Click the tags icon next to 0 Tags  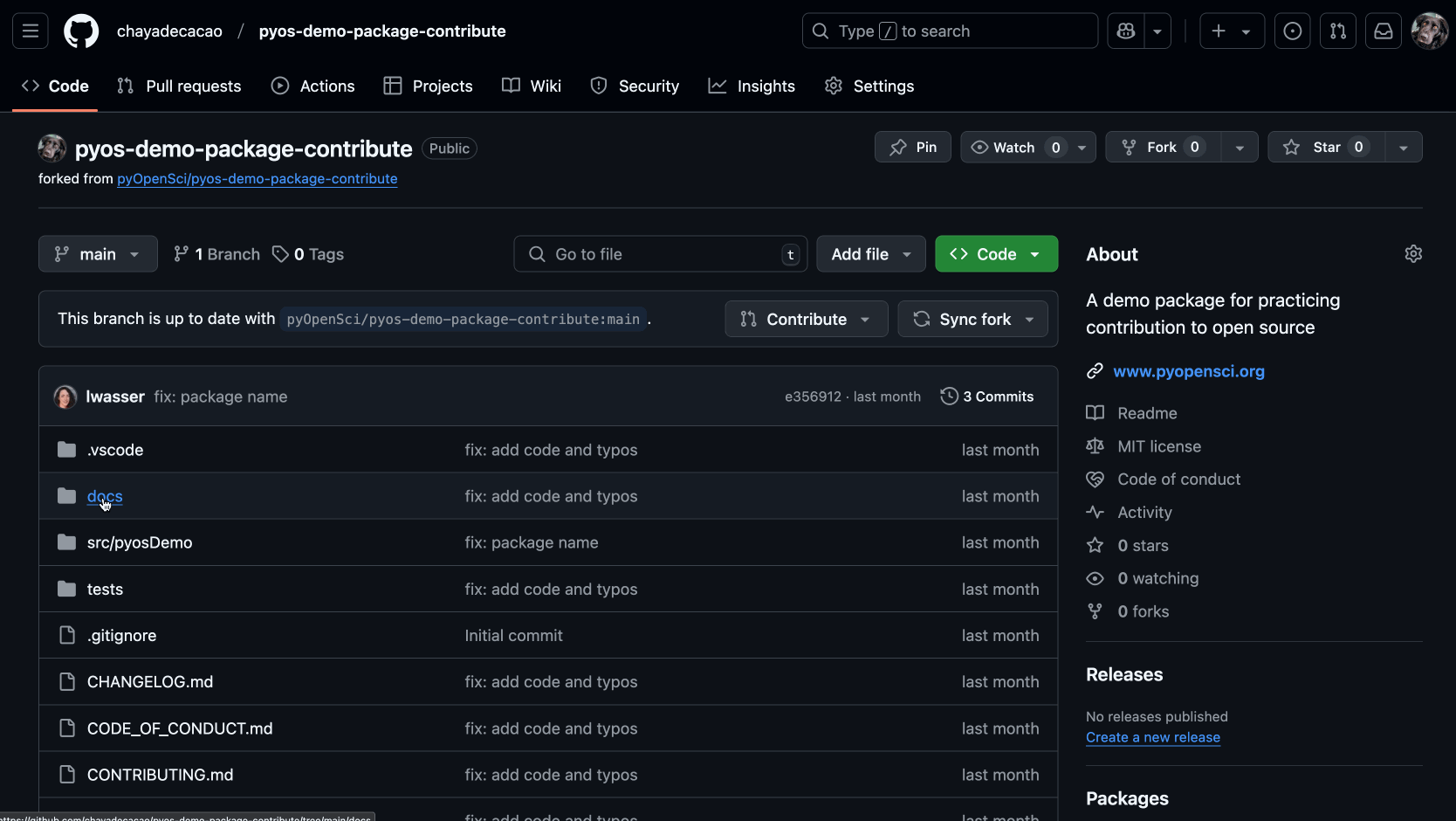click(280, 254)
